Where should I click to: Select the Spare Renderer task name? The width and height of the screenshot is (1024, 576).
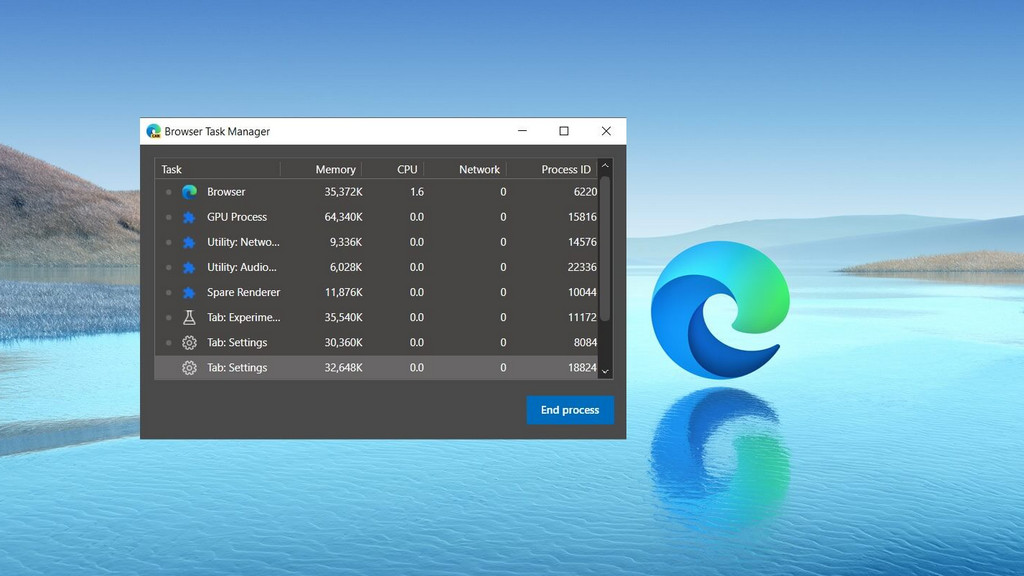tap(244, 293)
